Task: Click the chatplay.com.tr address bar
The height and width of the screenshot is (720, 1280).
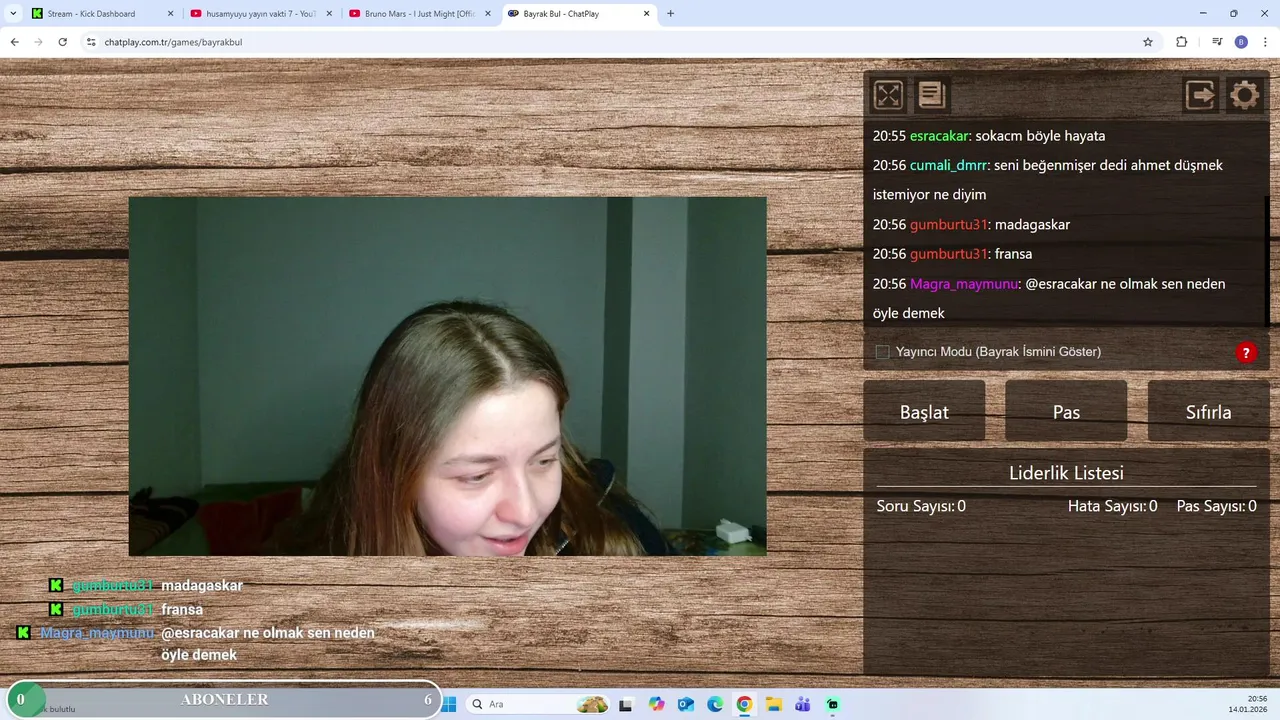Action: tap(620, 42)
